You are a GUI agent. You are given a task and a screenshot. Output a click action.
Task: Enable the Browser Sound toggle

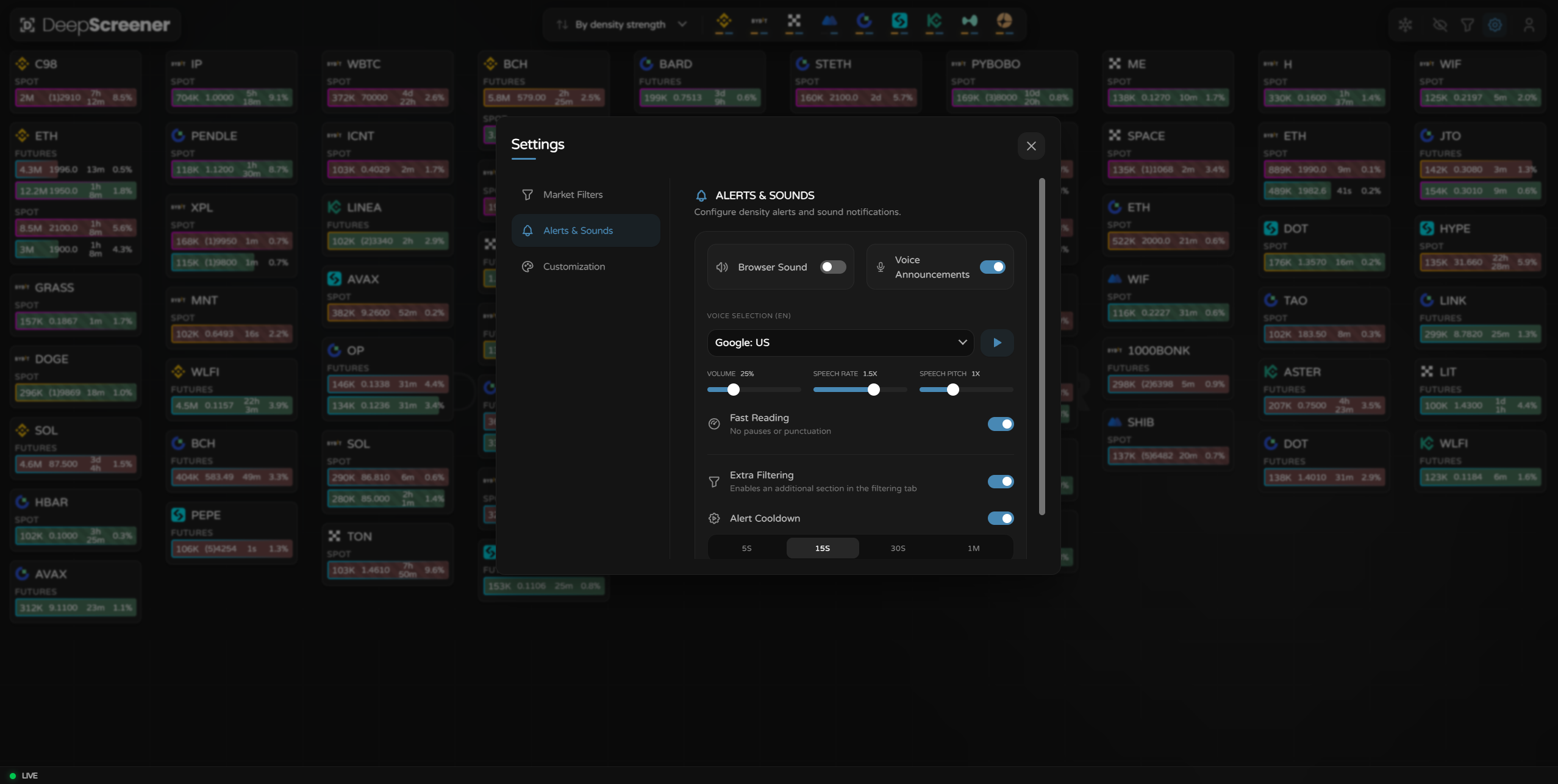[x=833, y=266]
